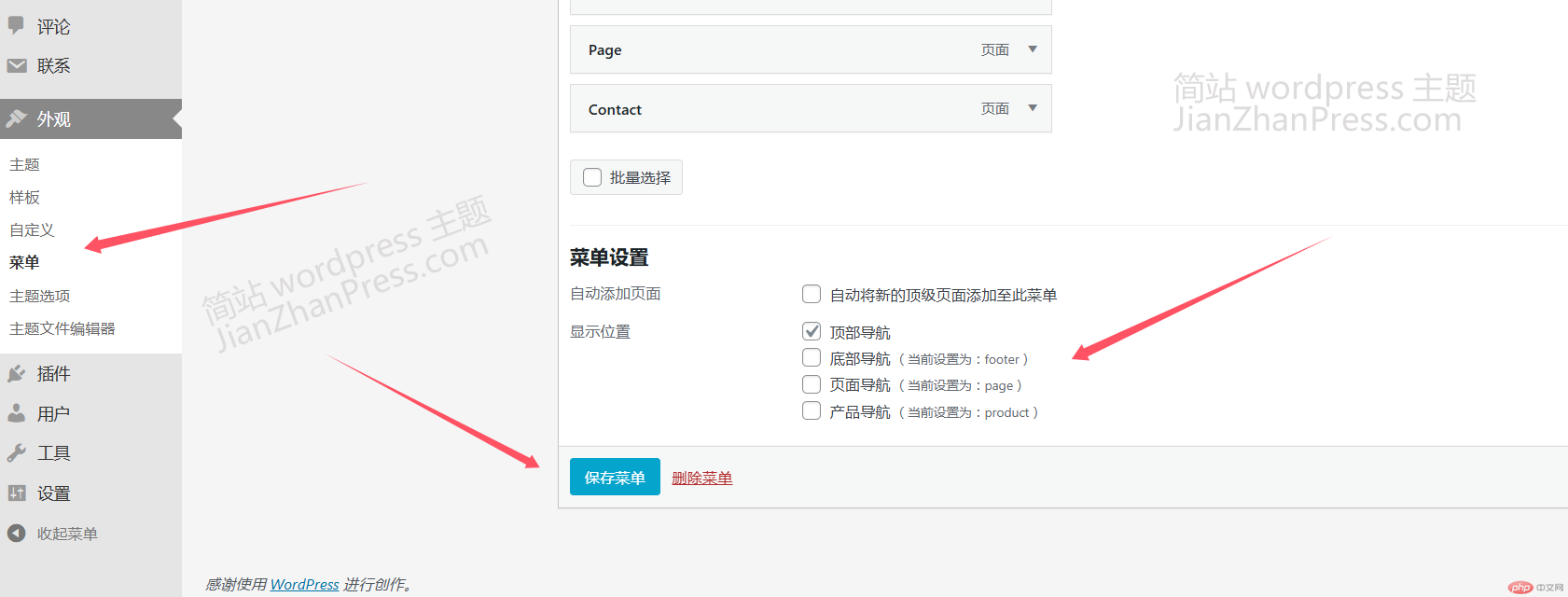The height and width of the screenshot is (597, 1568).
Task: Open the 评论 menu
Action: (x=53, y=26)
